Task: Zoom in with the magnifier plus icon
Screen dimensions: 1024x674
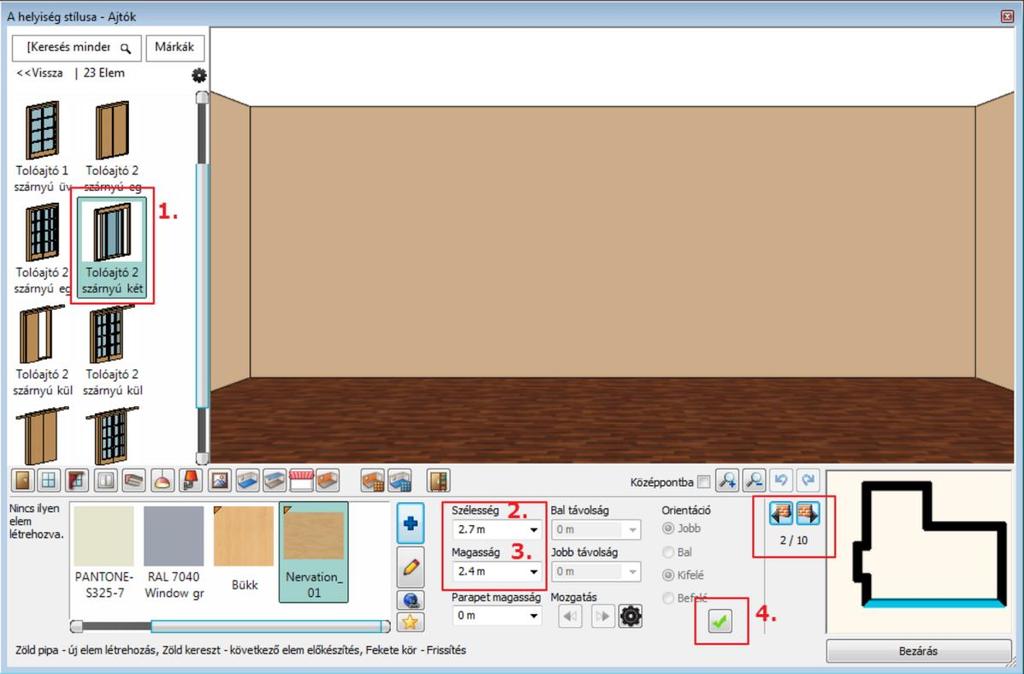Action: 727,481
